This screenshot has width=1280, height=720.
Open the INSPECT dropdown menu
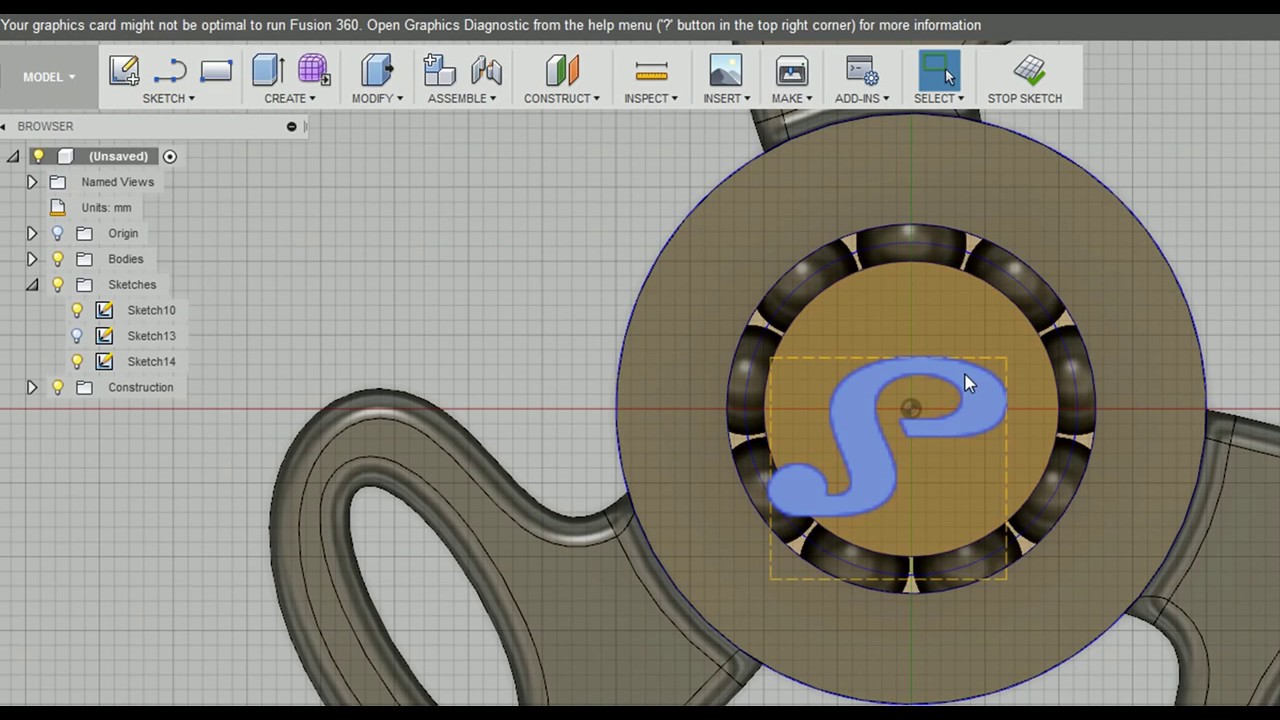[651, 98]
